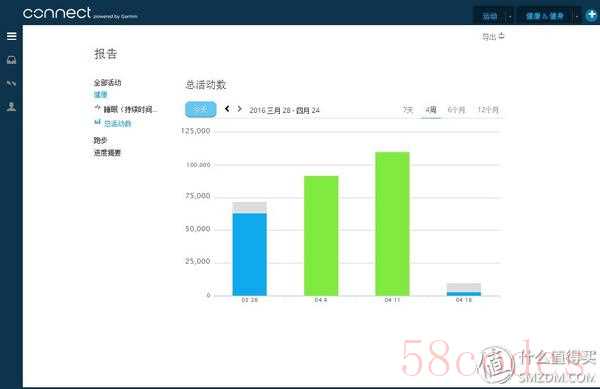Open the hamburger menu in the sidebar
The width and height of the screenshot is (600, 389).
coord(11,36)
